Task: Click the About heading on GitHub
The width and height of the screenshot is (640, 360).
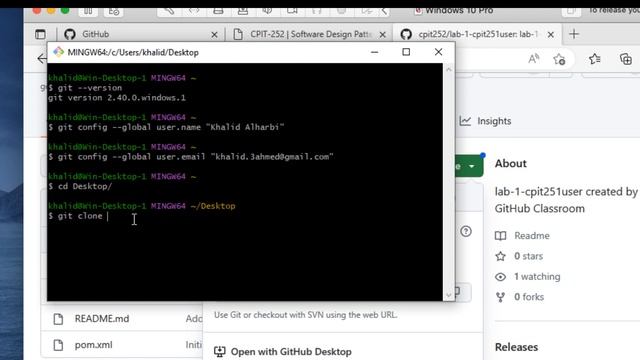Action: [x=511, y=163]
